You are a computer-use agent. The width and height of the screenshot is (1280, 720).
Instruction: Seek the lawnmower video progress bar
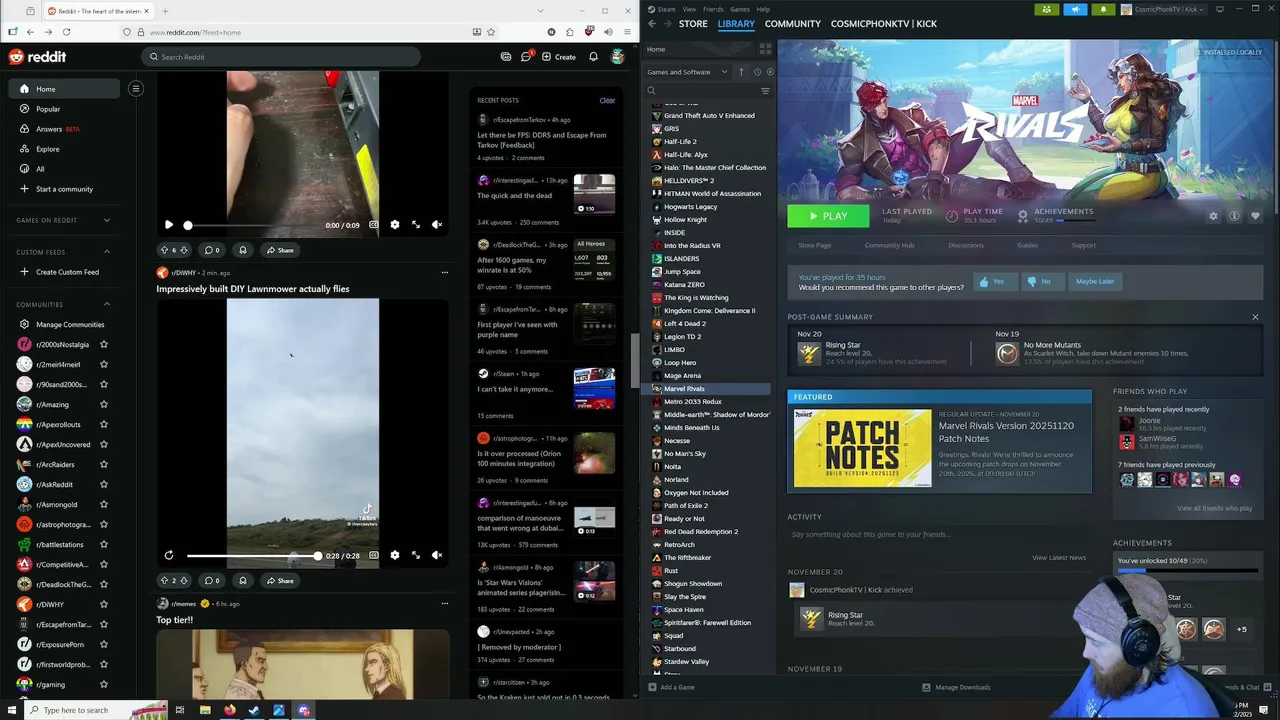253,555
